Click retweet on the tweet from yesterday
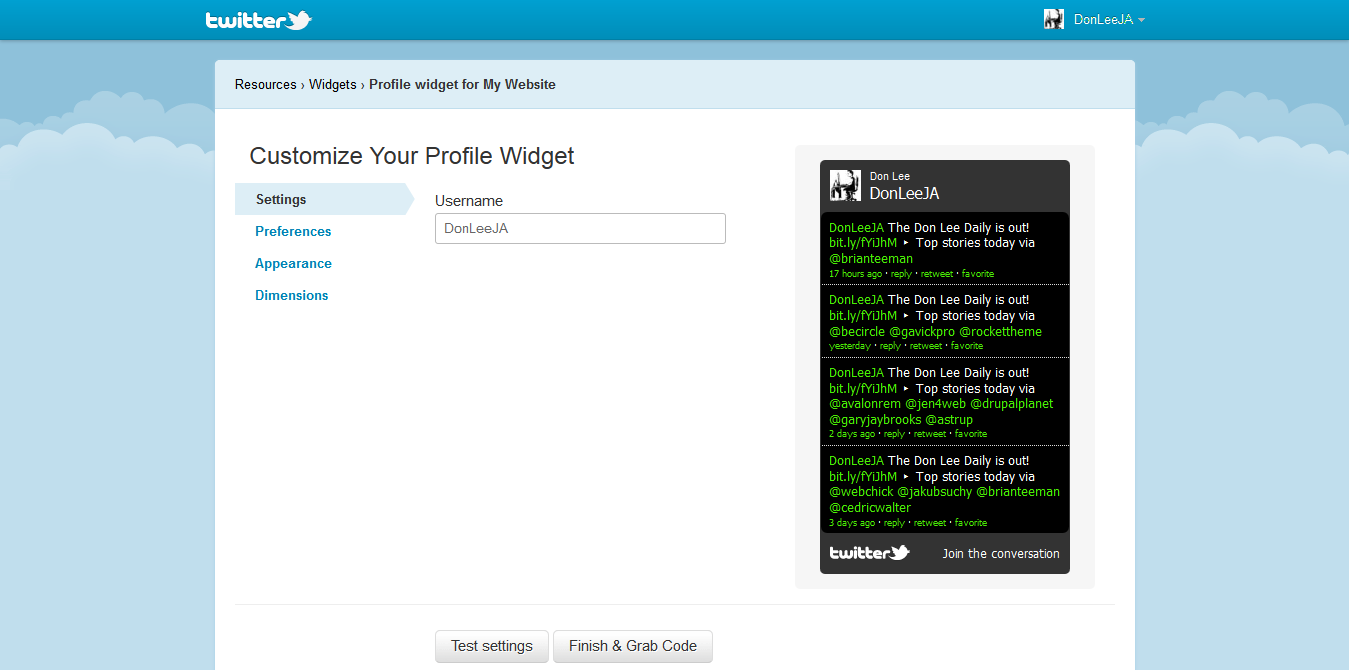 pos(926,346)
